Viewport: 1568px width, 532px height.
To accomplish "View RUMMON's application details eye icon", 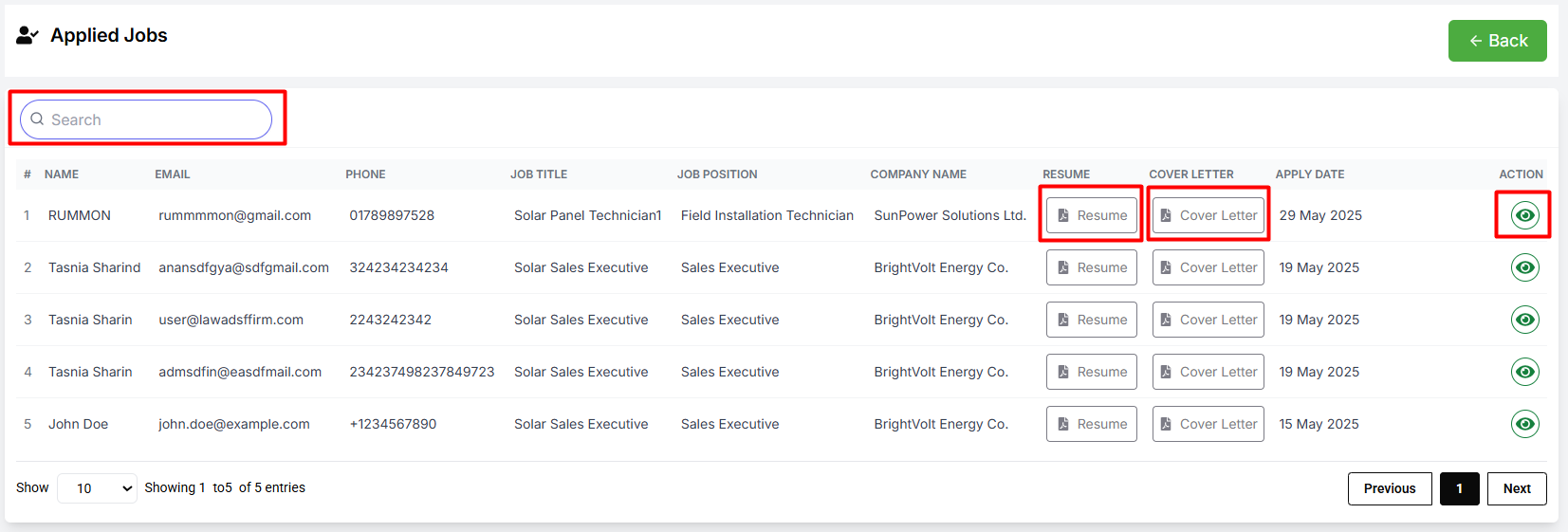I will click(1524, 215).
